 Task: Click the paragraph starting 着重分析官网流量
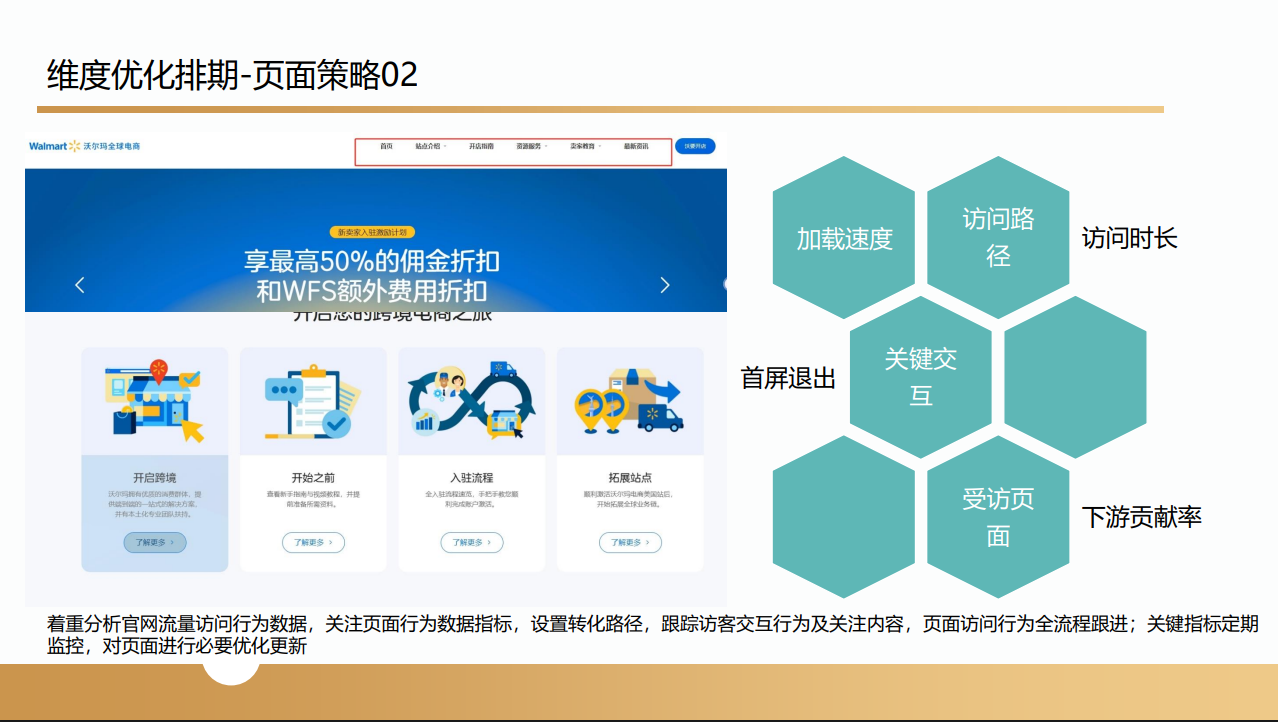(652, 635)
